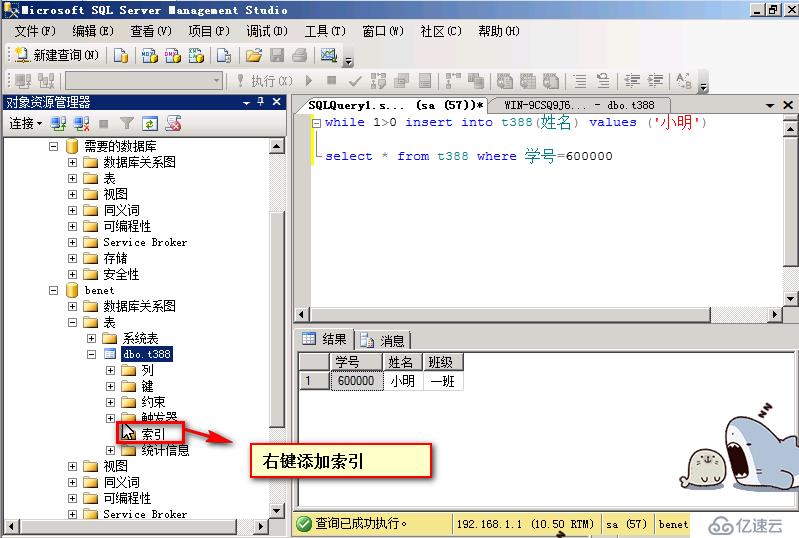Select the 统计信息 folder
This screenshot has width=799, height=538.
pyautogui.click(x=165, y=450)
